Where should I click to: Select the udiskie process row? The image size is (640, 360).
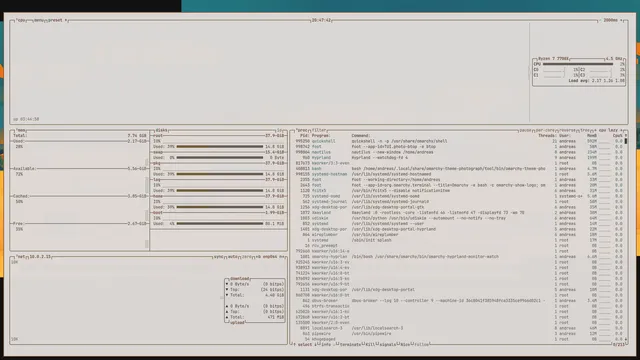pos(459,218)
